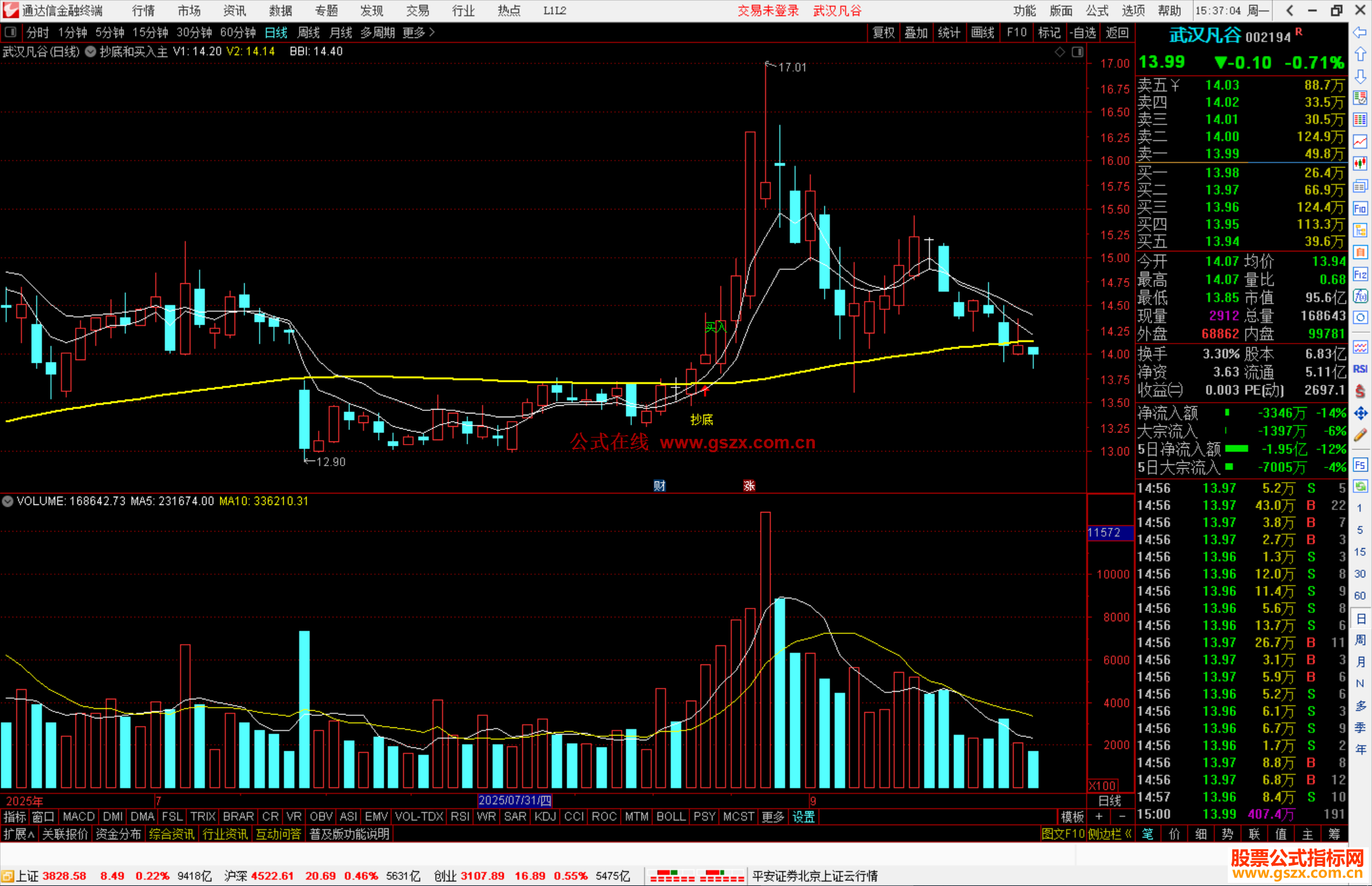Select the 15 minute period in sidebar
The width and height of the screenshot is (1372, 886).
tap(1359, 552)
